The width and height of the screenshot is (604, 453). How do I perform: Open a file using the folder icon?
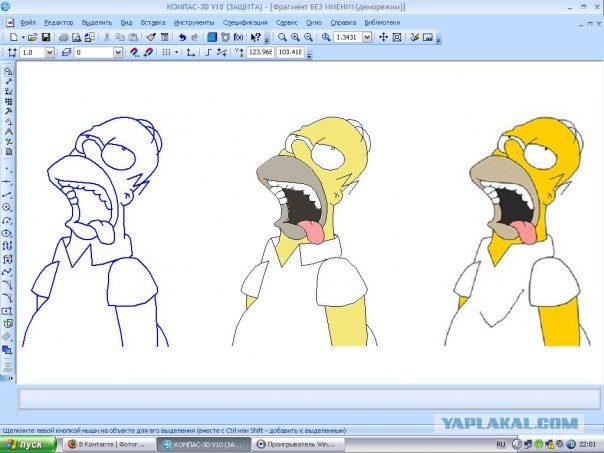[33, 37]
